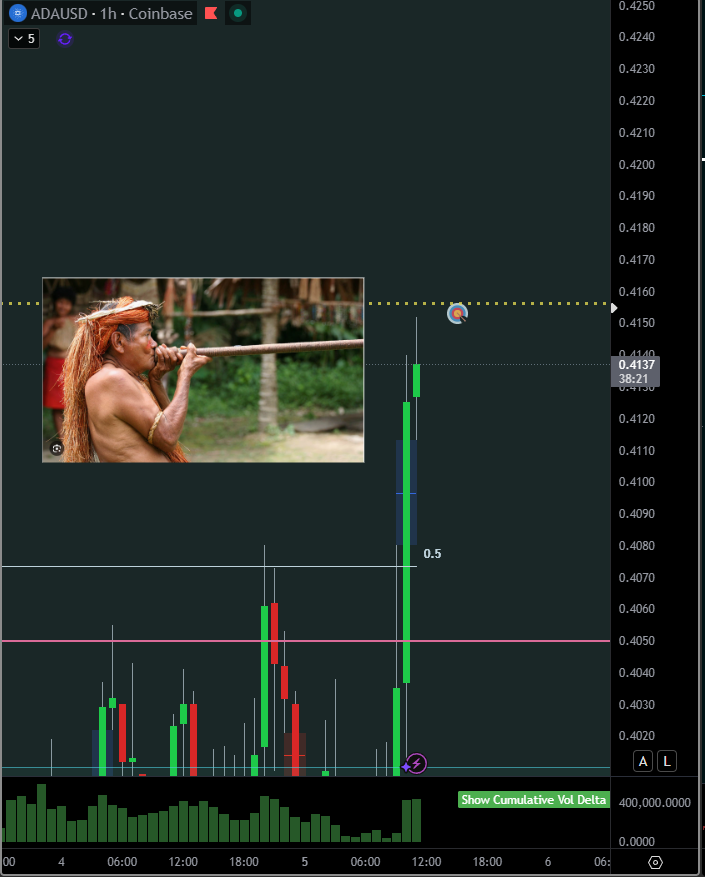Open the ADAUSD symbol title
705x877 pixels.
111,13
